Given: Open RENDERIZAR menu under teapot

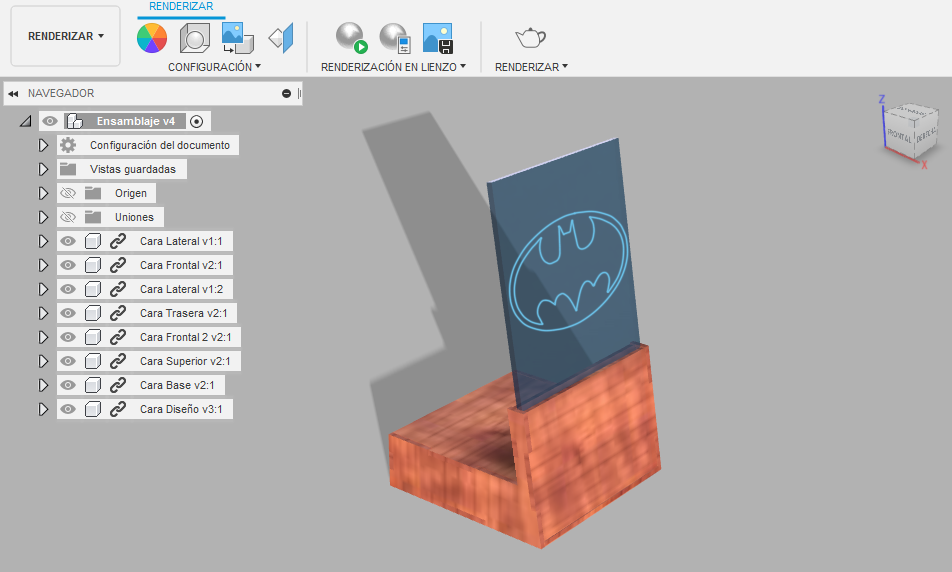Looking at the screenshot, I should 531,67.
